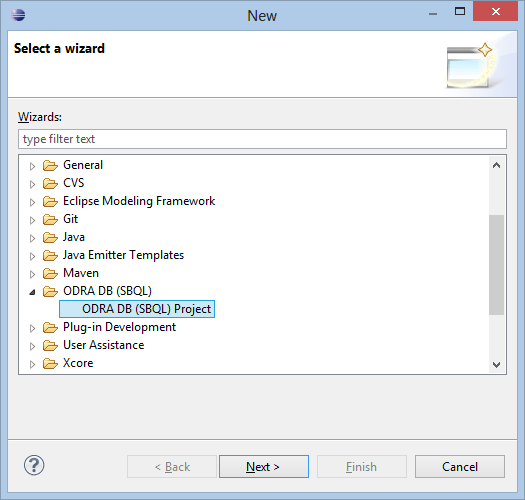Select the Plug-in Development label

pos(120,327)
